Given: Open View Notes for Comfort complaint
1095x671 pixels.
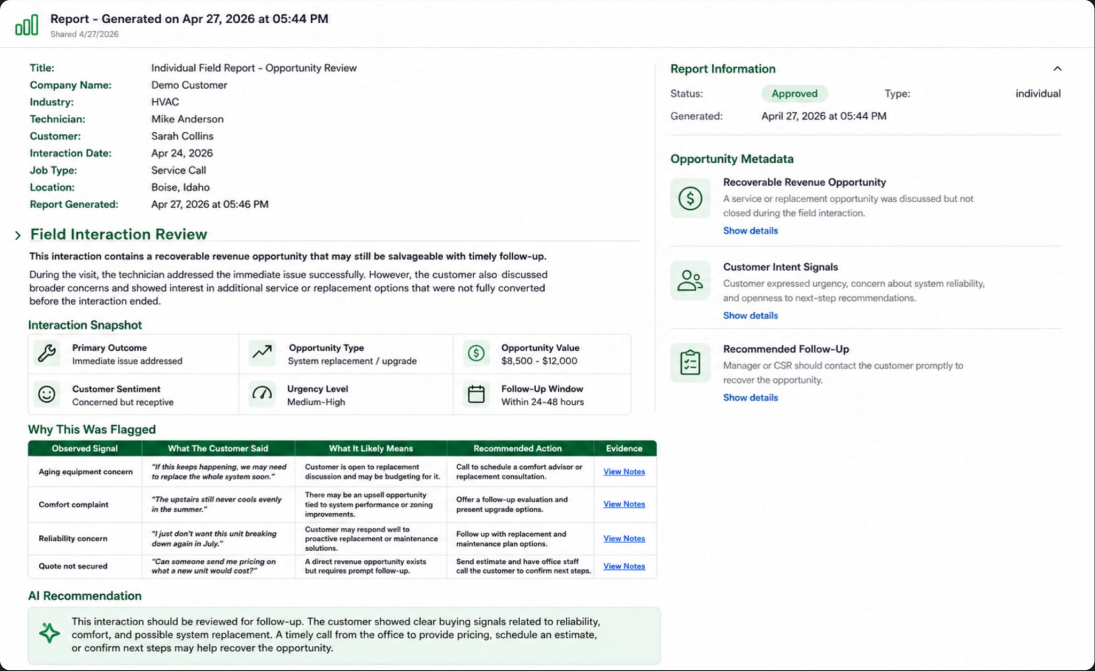Looking at the screenshot, I should (x=624, y=504).
